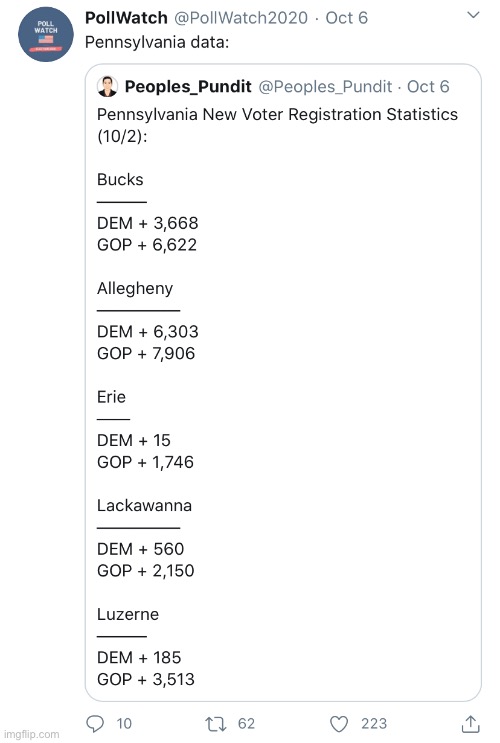Viewport: 500px width, 743px height.
Task: Open Peoples_Pundit small avatar
Action: (108, 86)
